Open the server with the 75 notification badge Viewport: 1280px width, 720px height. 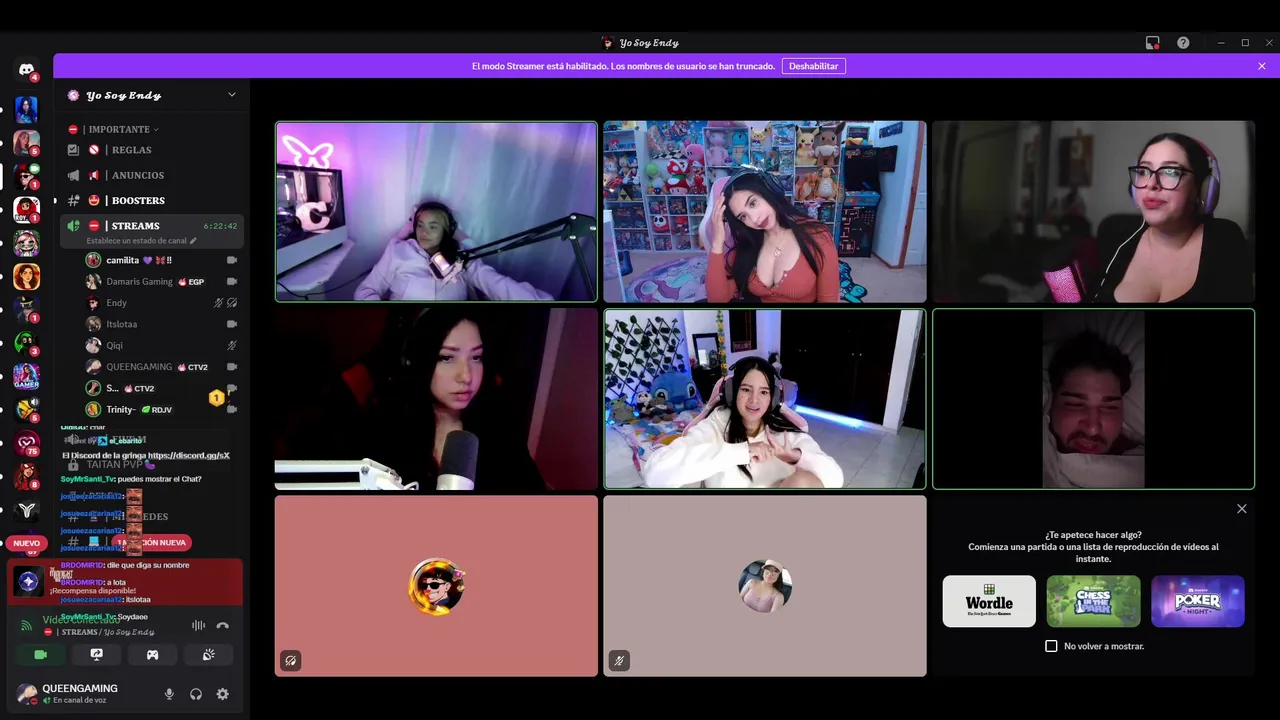click(x=27, y=443)
